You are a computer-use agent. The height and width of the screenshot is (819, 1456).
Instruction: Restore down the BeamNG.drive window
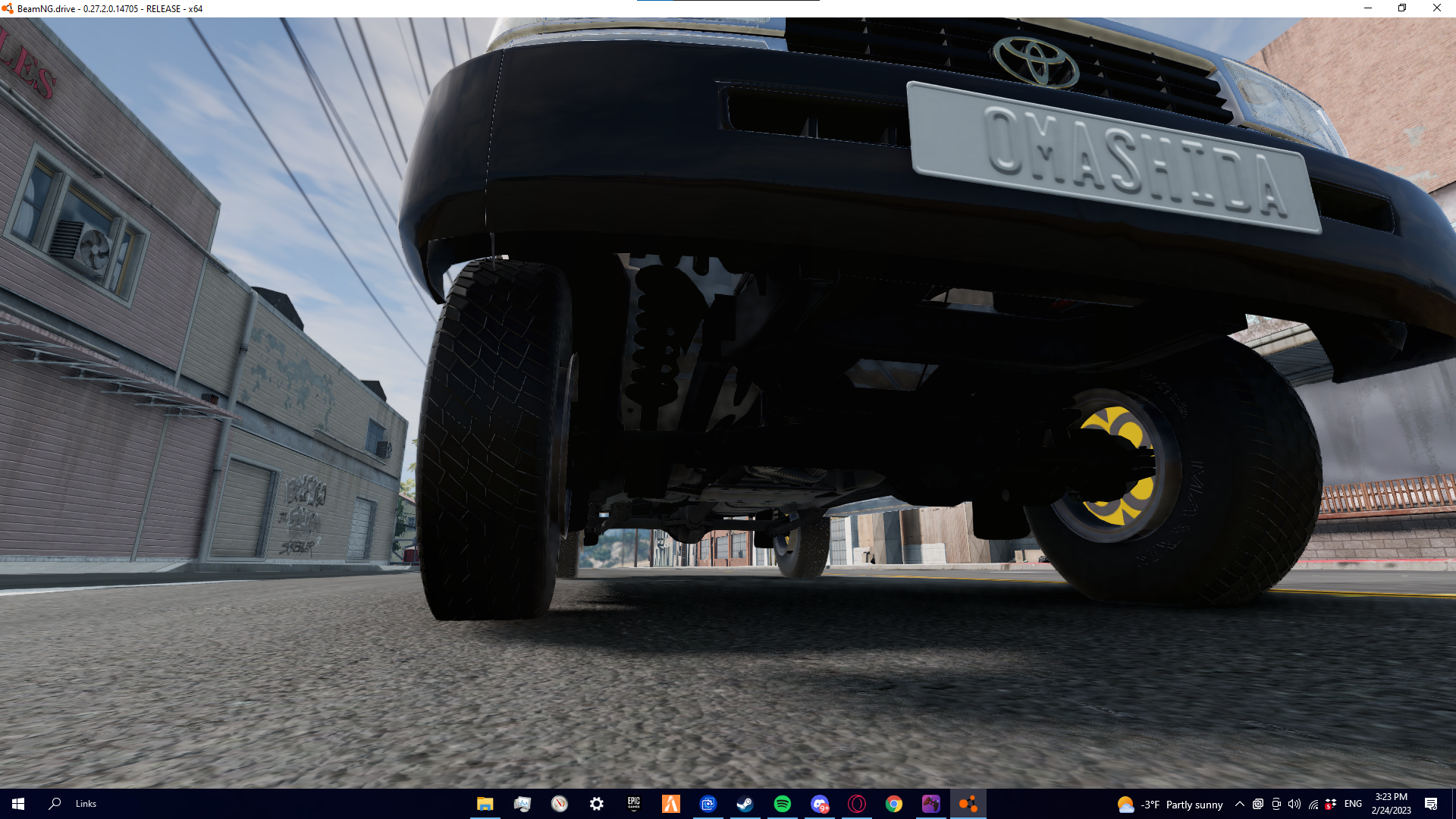1402,8
